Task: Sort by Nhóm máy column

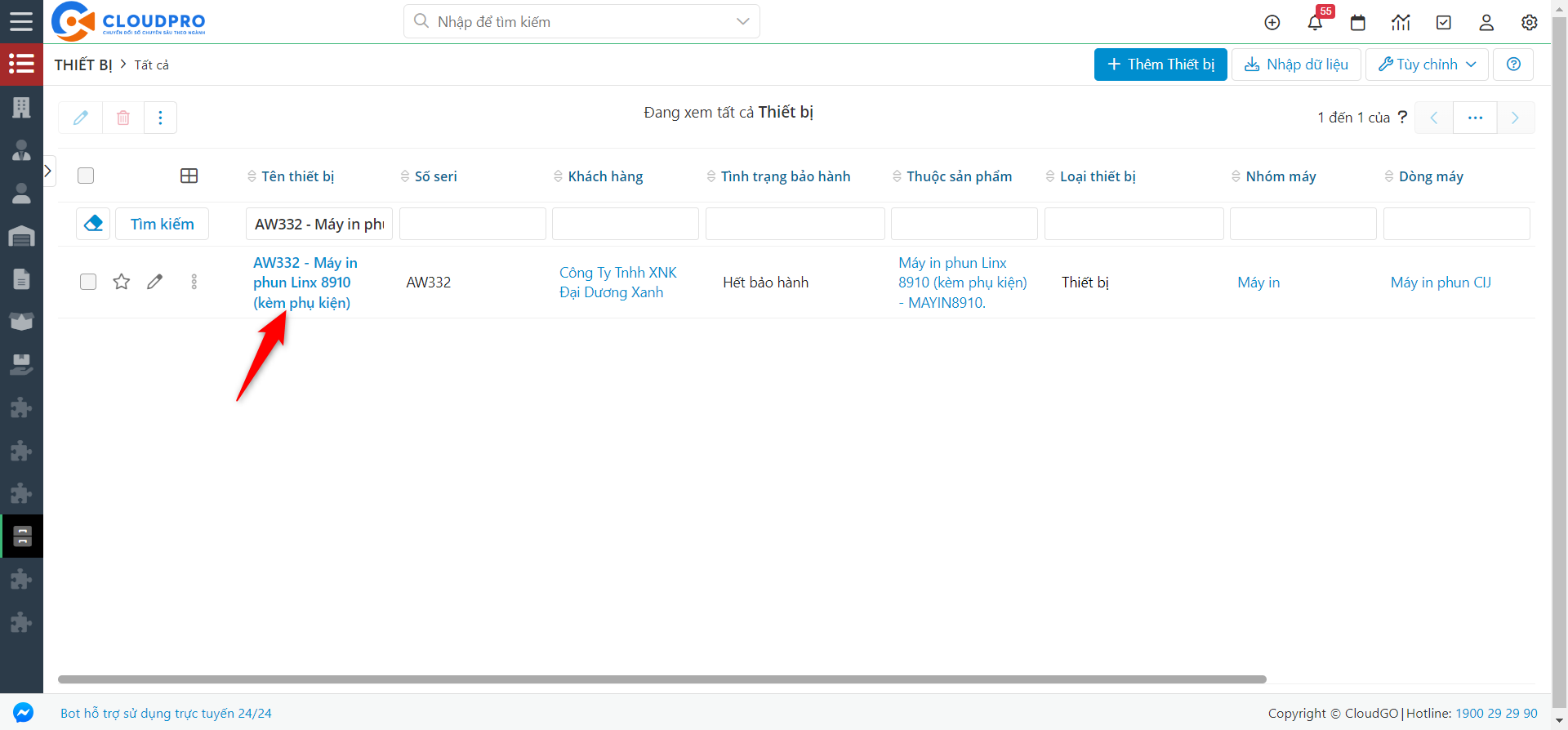Action: click(1274, 176)
